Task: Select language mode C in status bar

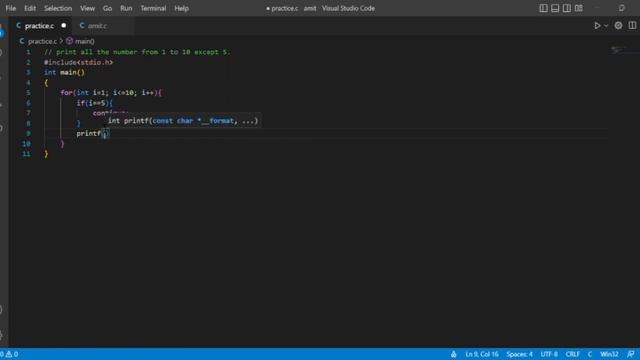Action: click(590, 354)
